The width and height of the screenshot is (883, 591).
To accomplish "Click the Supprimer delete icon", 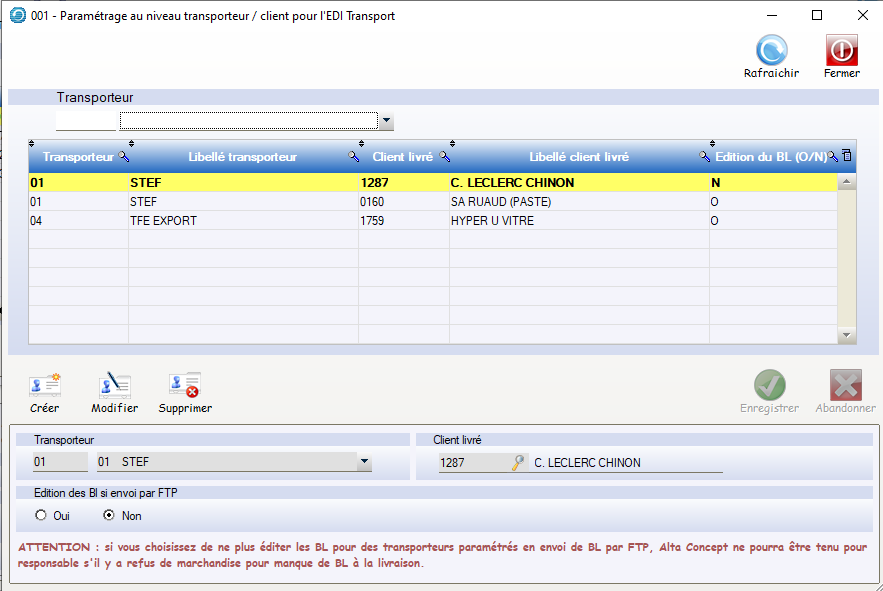I will (x=185, y=386).
